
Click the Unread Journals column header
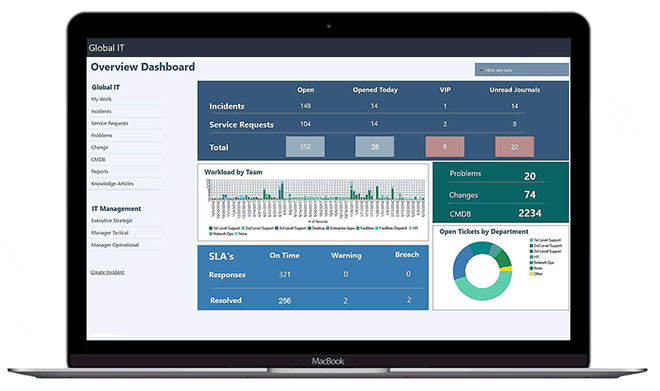[x=514, y=90]
